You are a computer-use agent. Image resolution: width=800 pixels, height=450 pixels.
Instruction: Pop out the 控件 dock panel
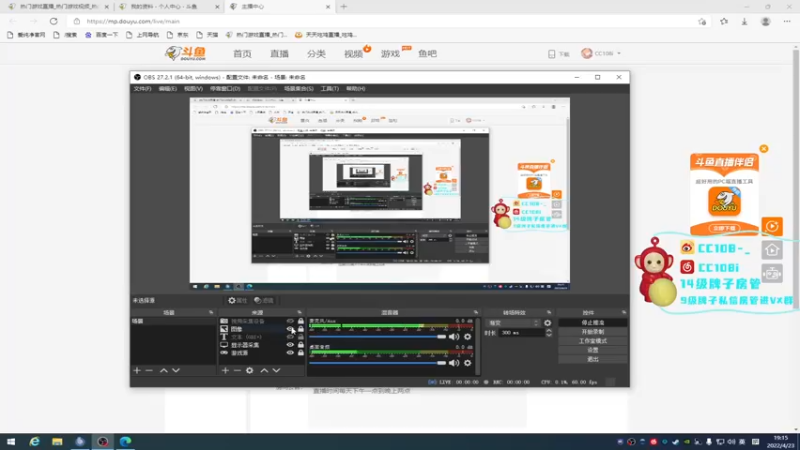pos(623,312)
